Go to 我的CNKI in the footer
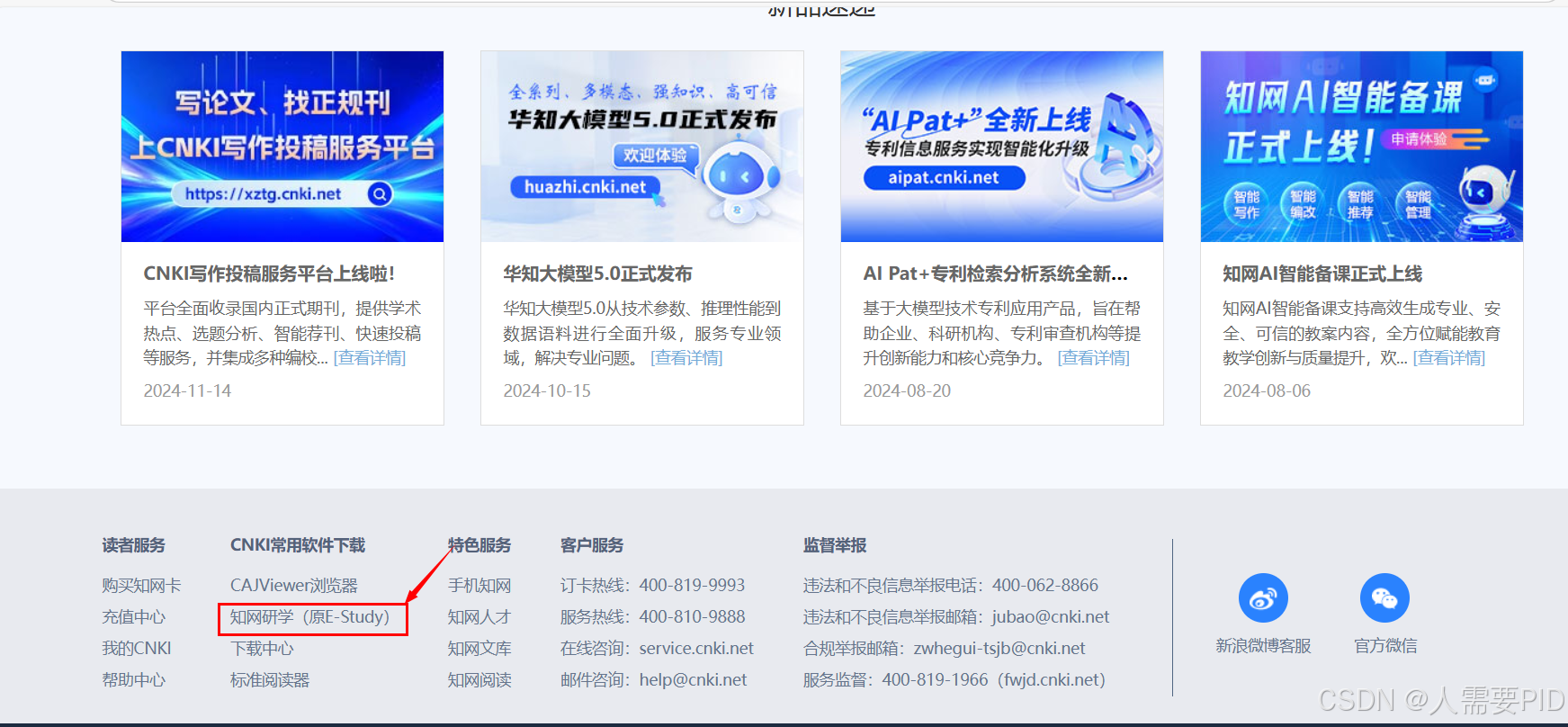 coord(137,649)
